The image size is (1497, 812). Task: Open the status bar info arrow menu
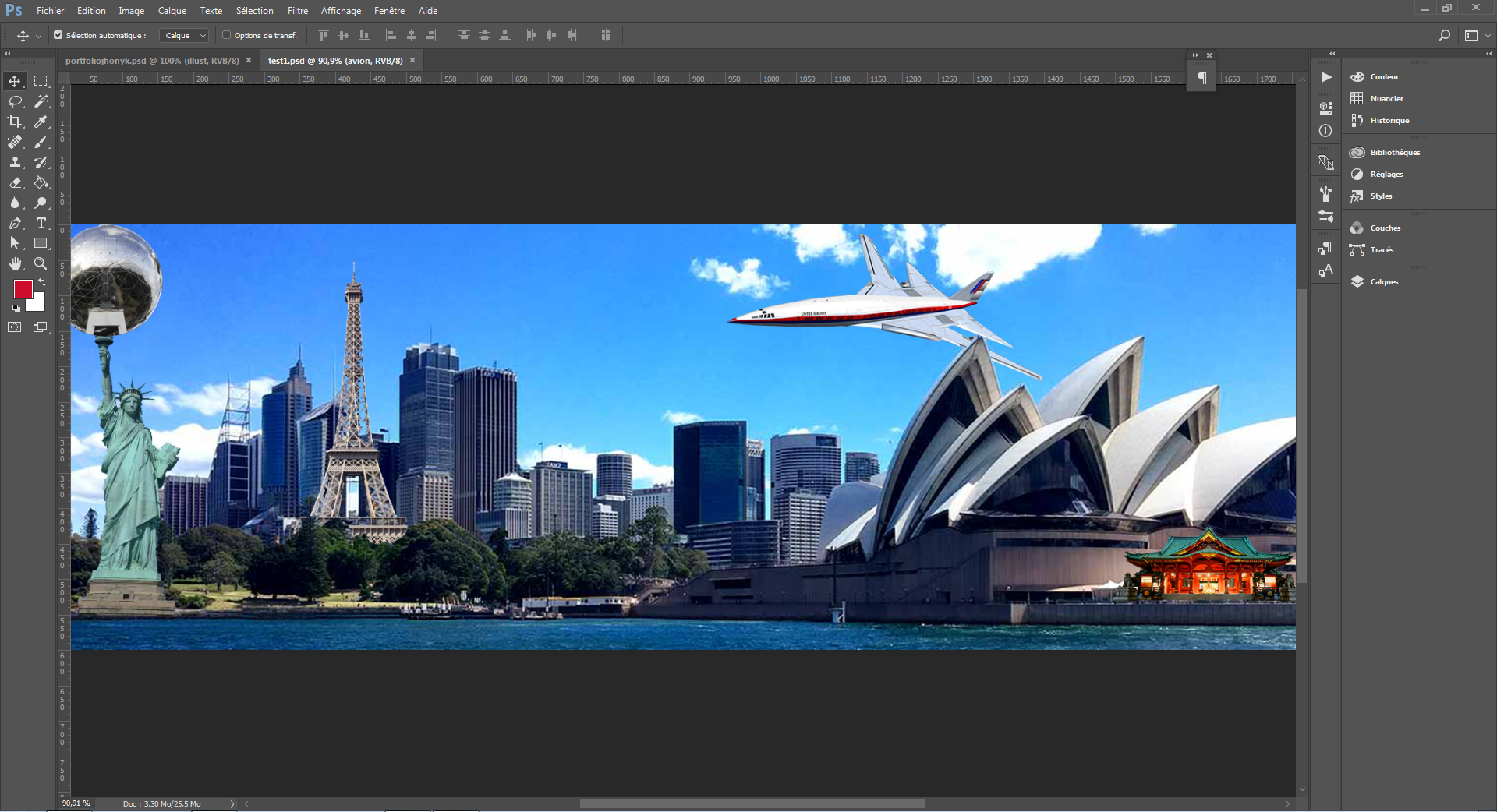click(x=232, y=803)
